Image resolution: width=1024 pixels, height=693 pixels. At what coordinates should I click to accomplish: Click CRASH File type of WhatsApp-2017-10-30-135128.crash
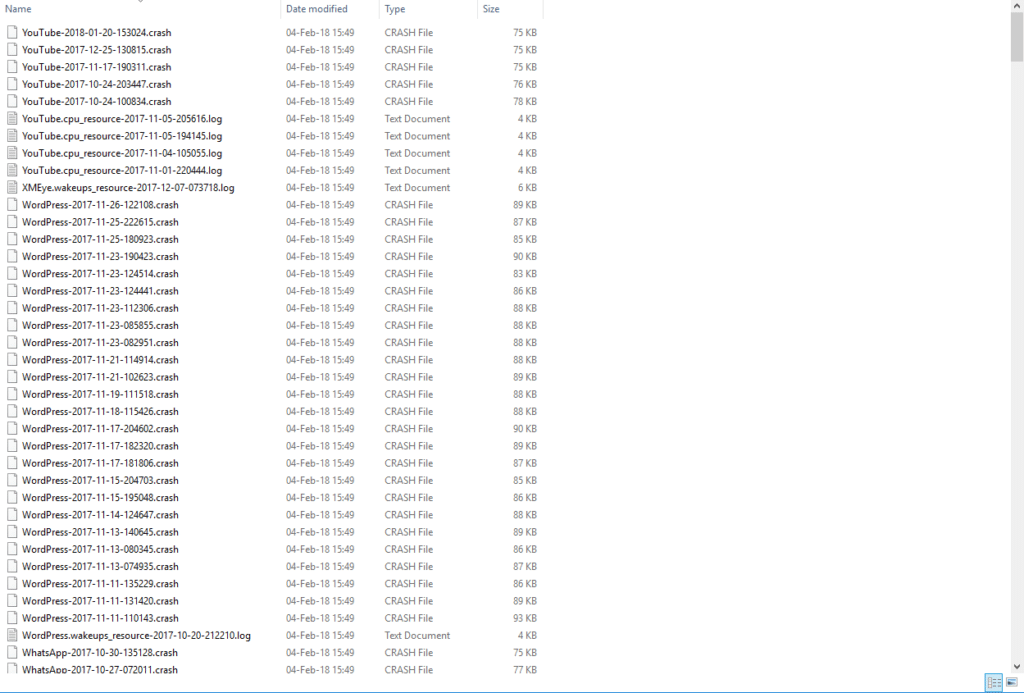408,652
